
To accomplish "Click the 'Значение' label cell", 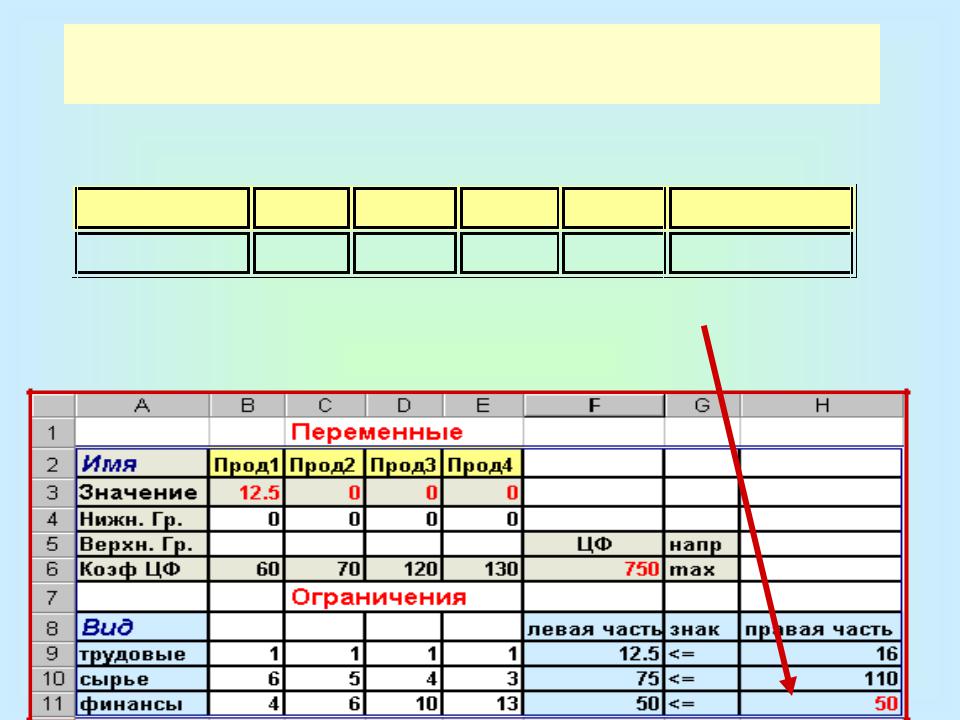I will tap(142, 492).
